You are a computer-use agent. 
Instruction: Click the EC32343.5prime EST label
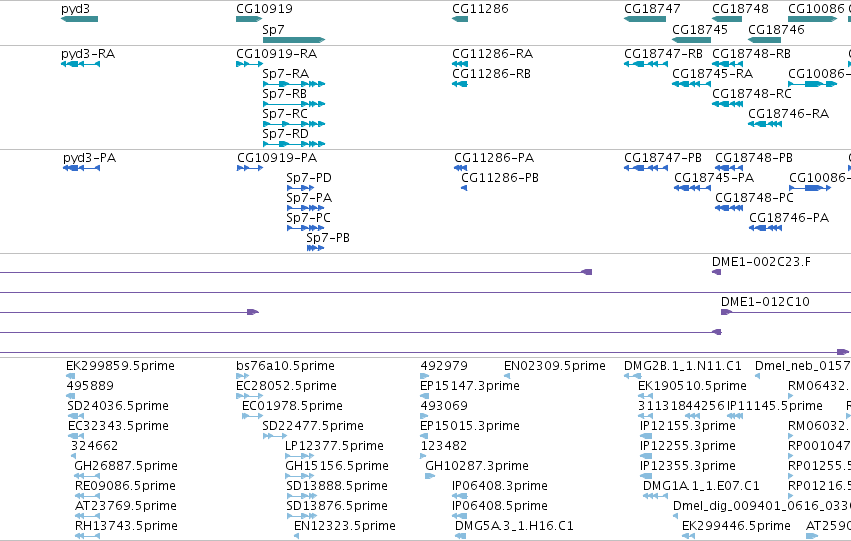coord(118,426)
